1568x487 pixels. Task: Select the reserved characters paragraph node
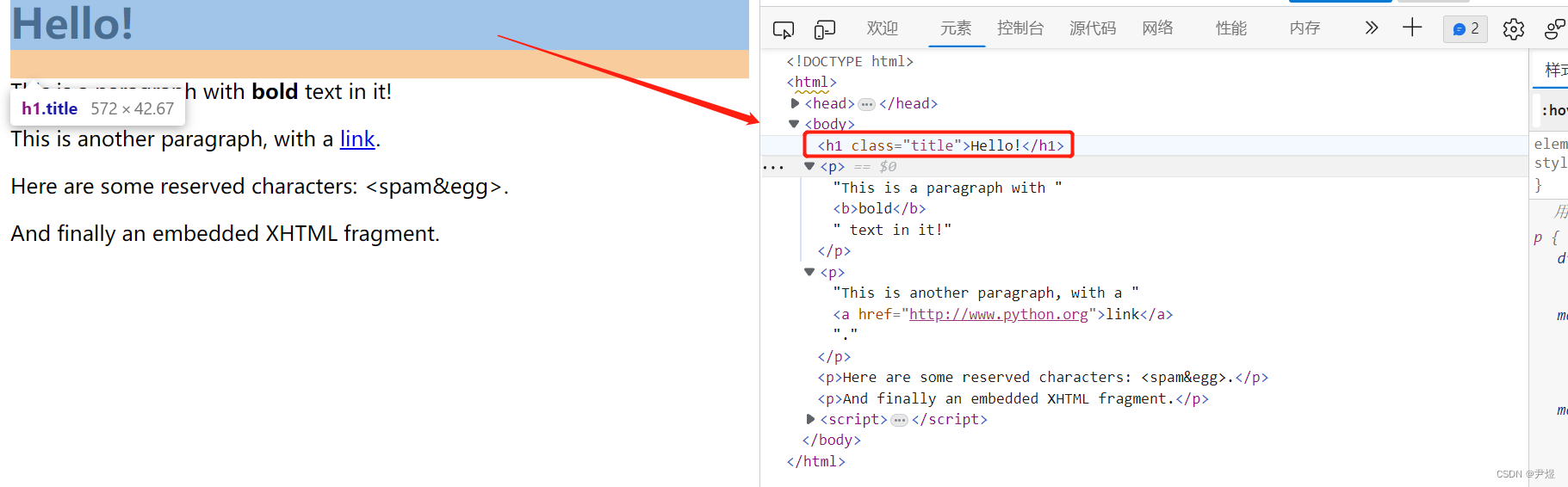coord(1043,378)
